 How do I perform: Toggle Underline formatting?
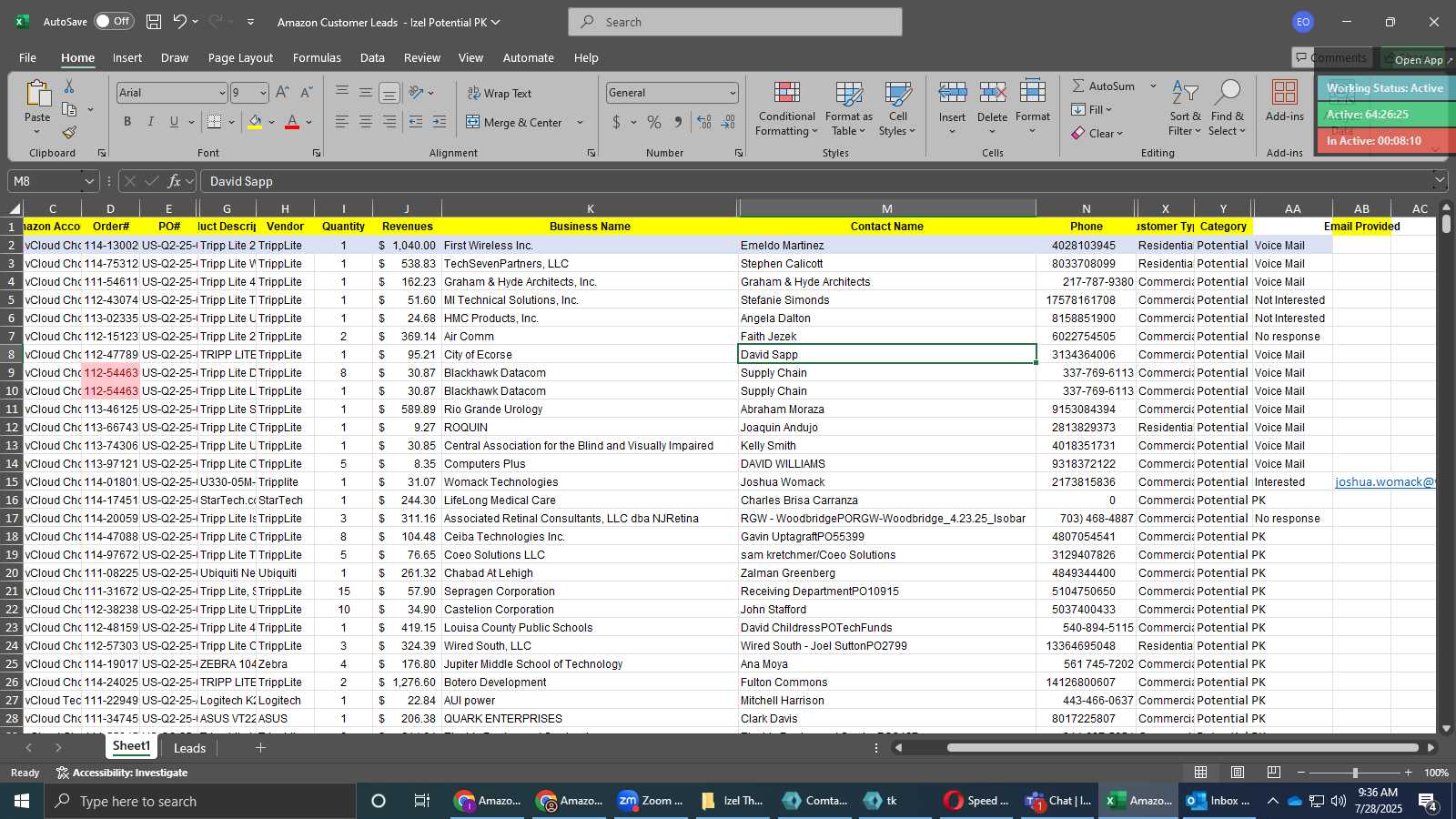pyautogui.click(x=174, y=122)
